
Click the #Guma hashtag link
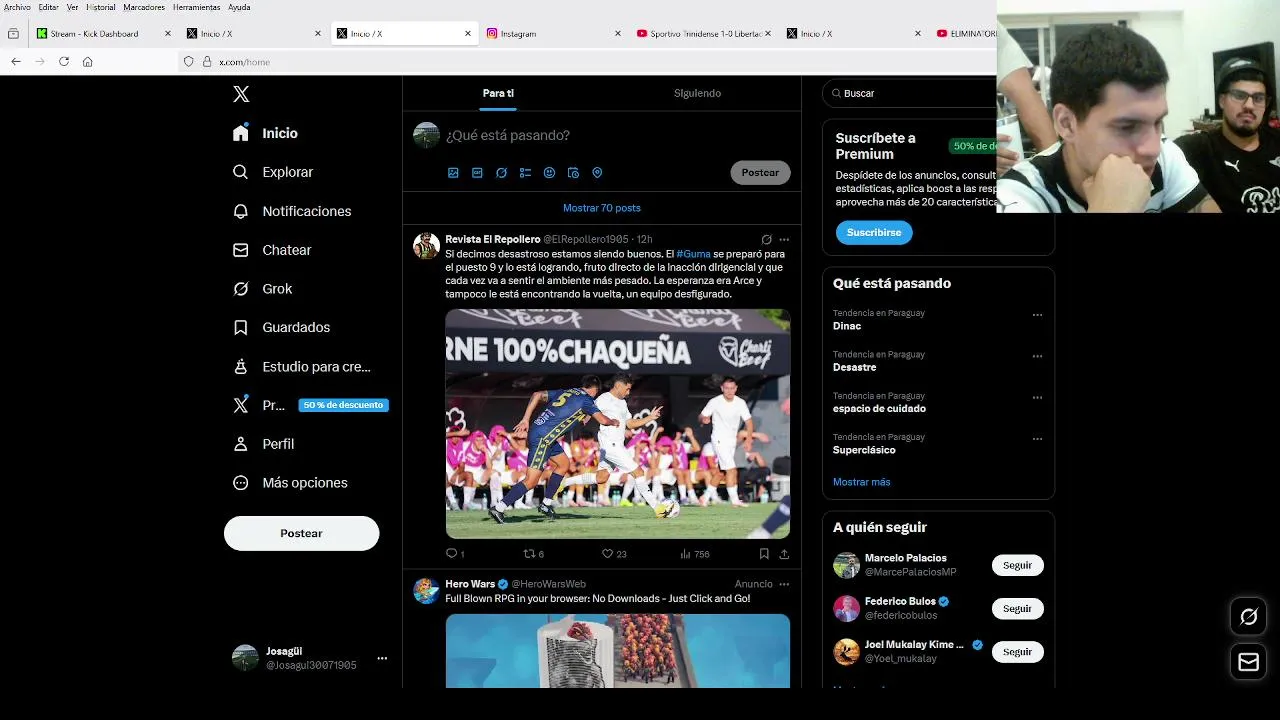[693, 254]
